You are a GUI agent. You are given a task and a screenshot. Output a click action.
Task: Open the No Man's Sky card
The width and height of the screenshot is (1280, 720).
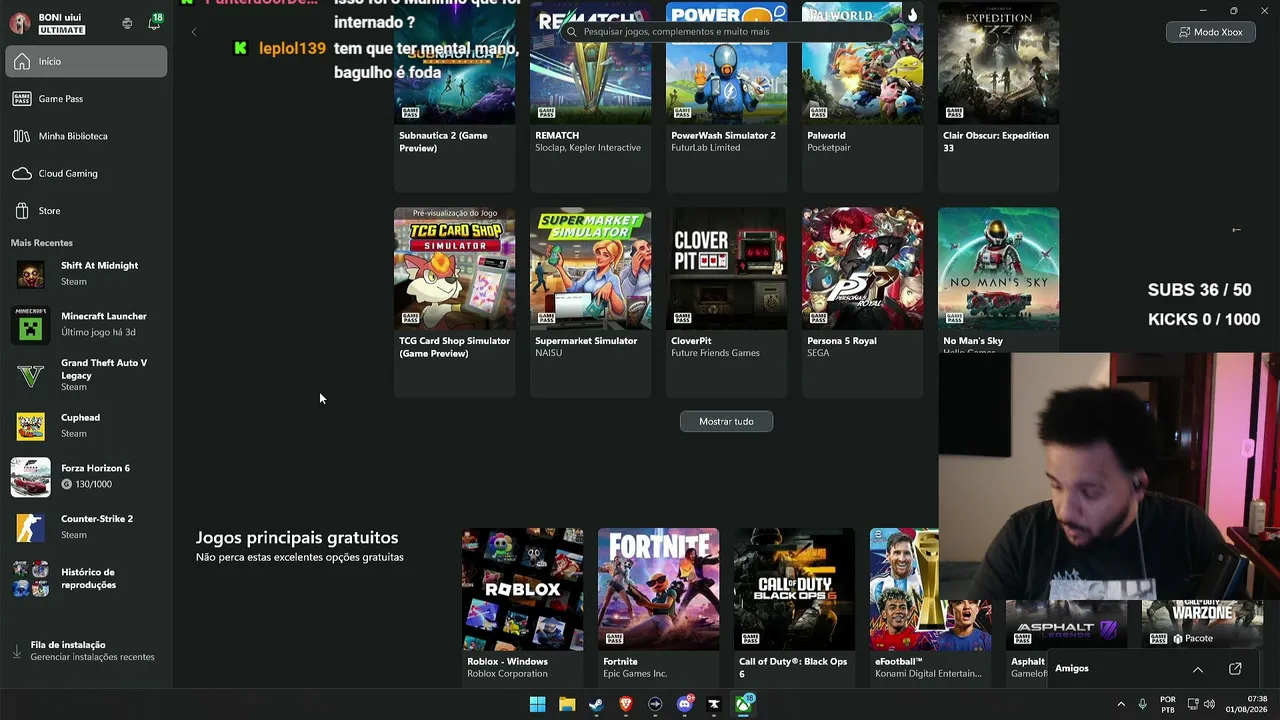(x=998, y=280)
